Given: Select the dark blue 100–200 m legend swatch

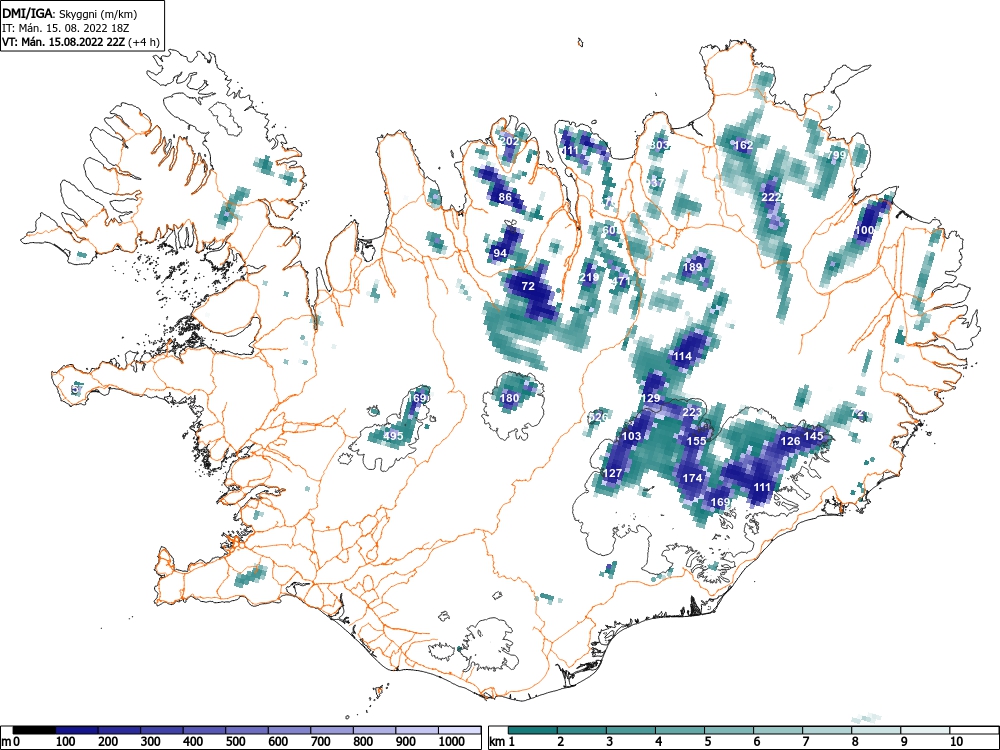Looking at the screenshot, I should (77, 730).
